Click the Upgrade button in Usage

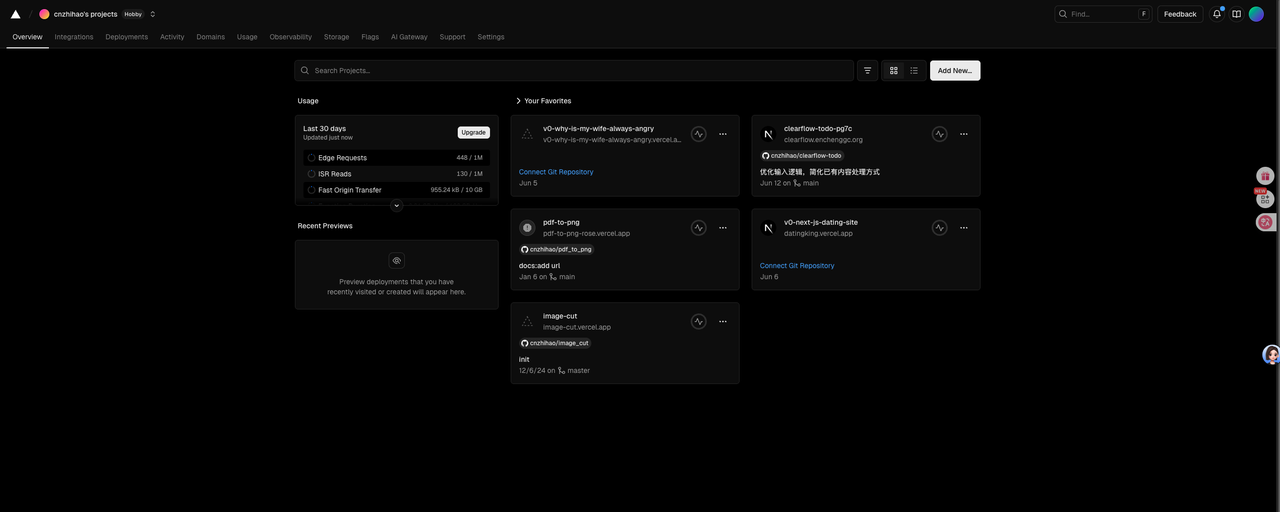click(473, 132)
